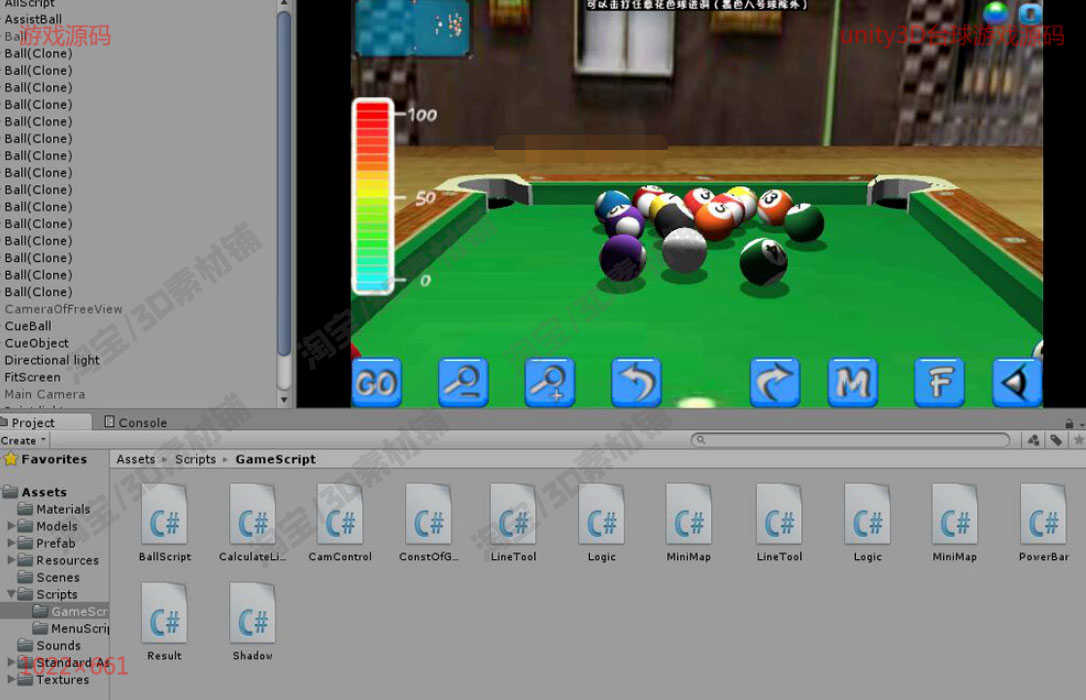1086x700 pixels.
Task: Expand the Prefab folder arrow
Action: click(x=10, y=543)
